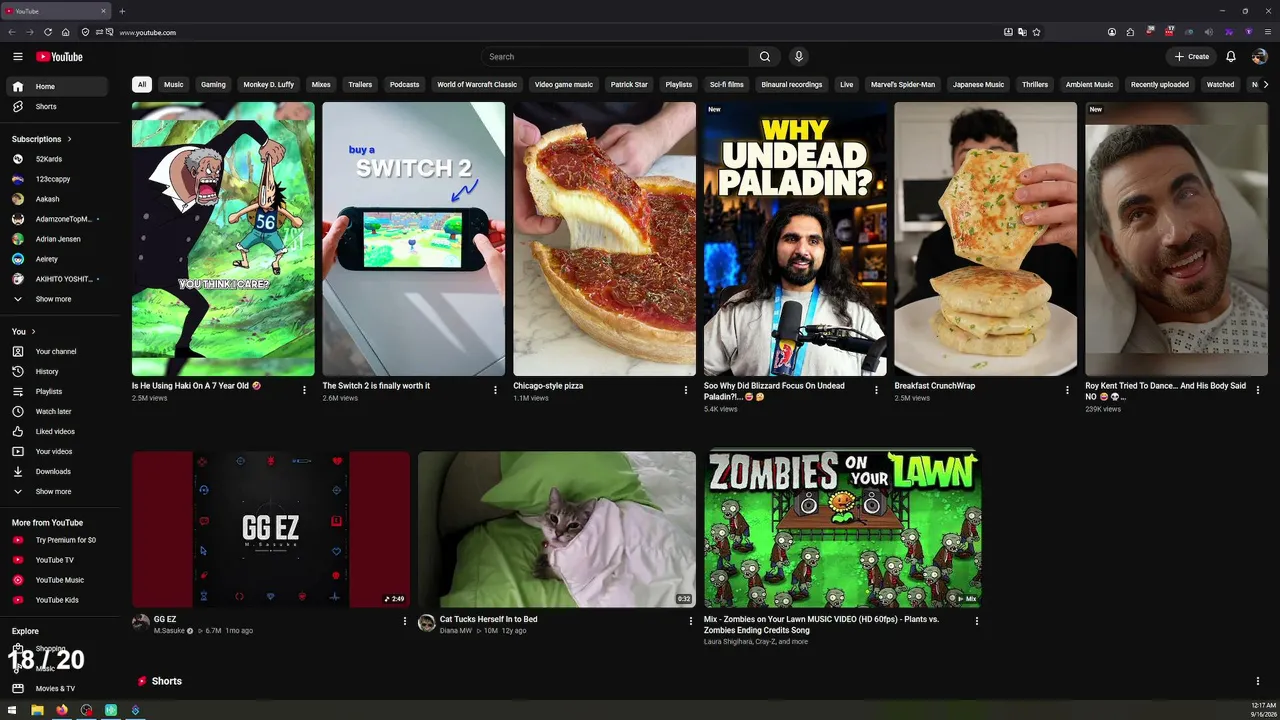Select the Patrick Star filter chip
Screen dimensions: 1280x720
point(629,85)
